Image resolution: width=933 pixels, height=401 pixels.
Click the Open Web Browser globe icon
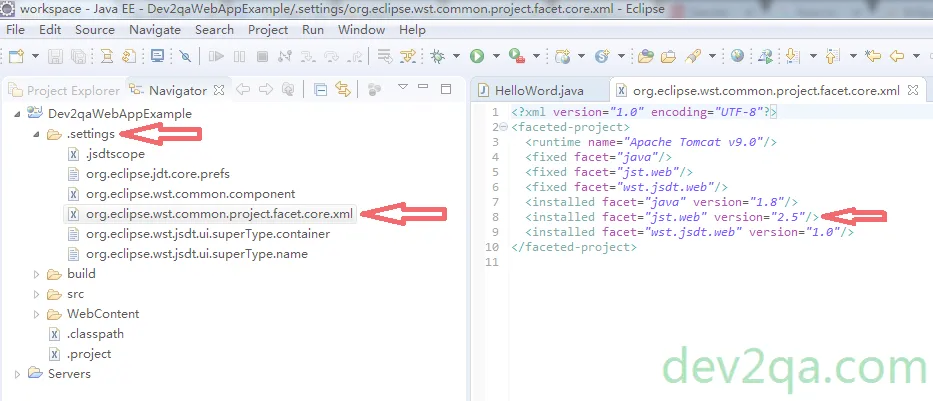[x=737, y=57]
